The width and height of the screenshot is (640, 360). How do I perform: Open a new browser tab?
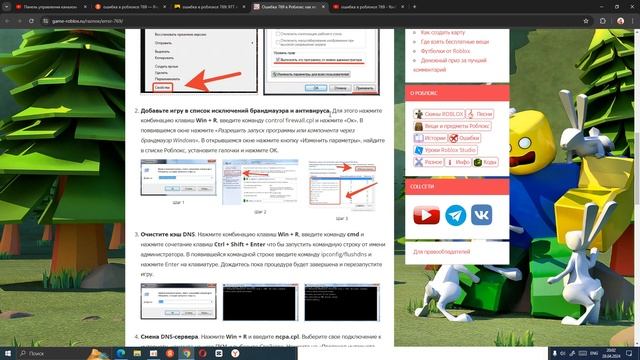click(414, 7)
